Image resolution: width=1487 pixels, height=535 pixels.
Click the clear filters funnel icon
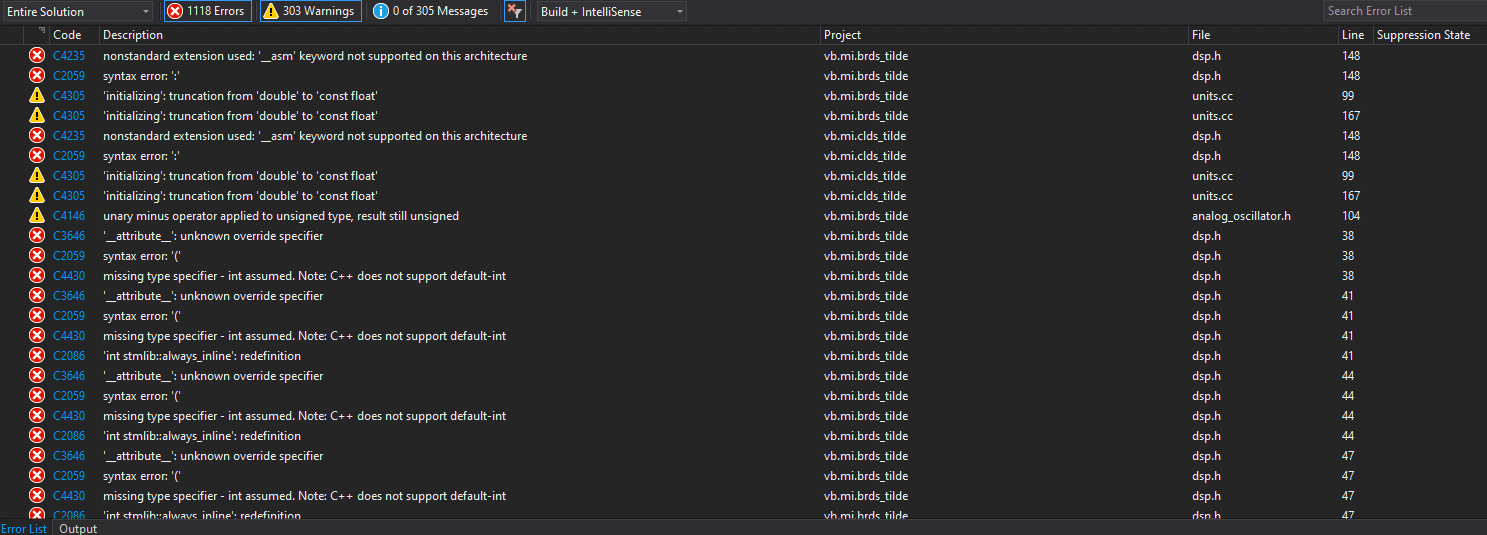point(514,11)
